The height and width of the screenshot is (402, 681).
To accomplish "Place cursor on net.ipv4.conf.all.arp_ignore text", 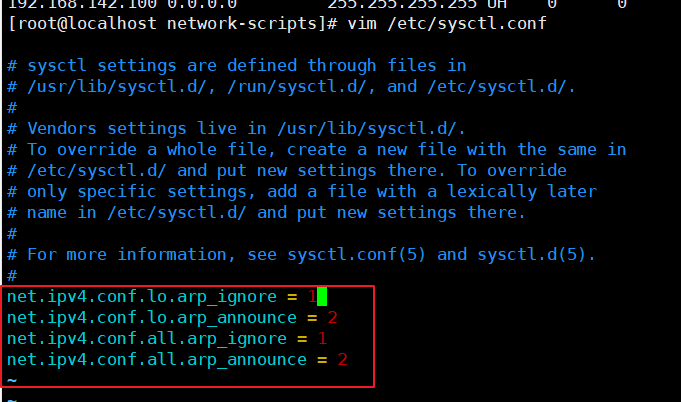I will (x=147, y=339).
